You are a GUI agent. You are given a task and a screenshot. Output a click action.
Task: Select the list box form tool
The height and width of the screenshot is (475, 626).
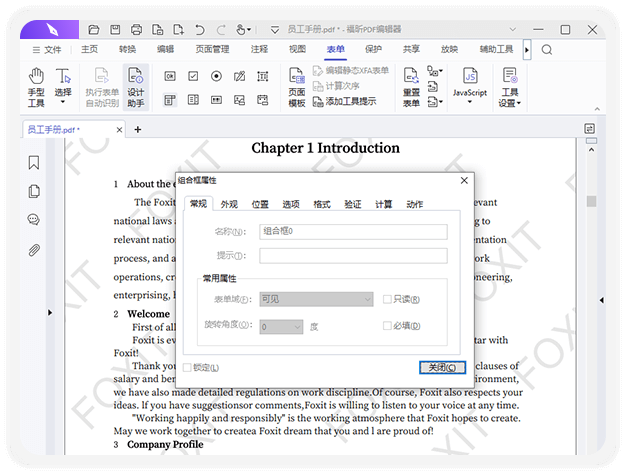[x=193, y=100]
